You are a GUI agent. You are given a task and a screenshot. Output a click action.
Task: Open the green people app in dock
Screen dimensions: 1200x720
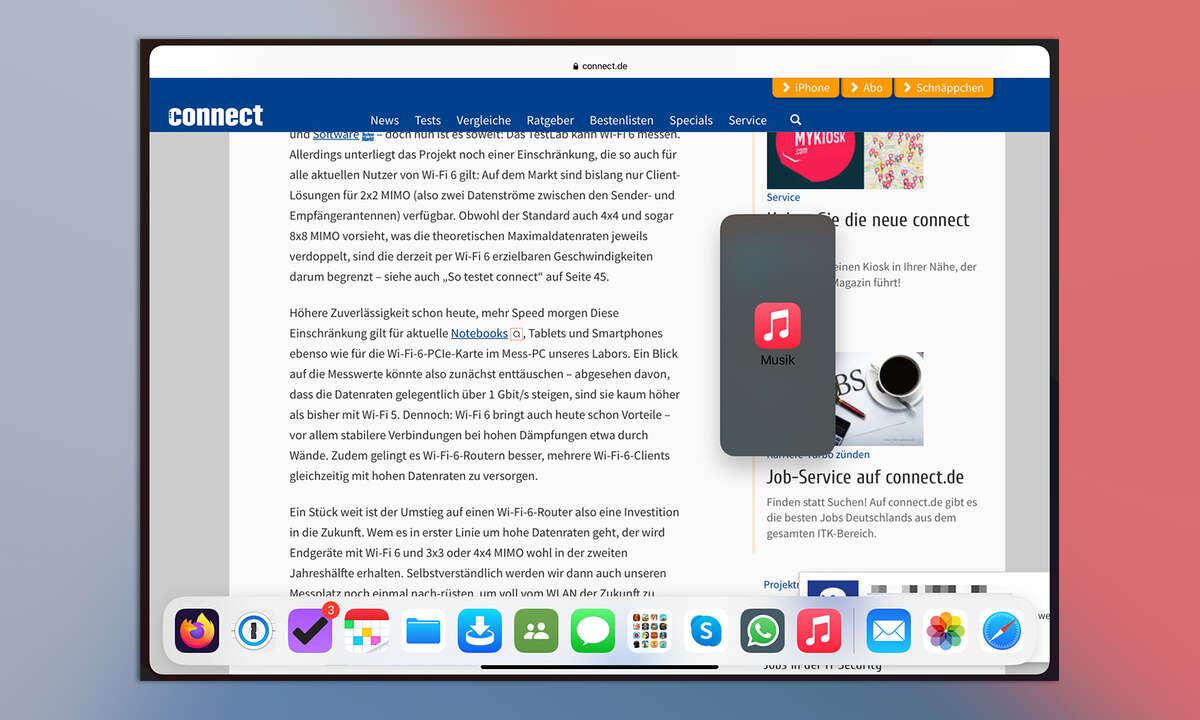click(x=536, y=631)
